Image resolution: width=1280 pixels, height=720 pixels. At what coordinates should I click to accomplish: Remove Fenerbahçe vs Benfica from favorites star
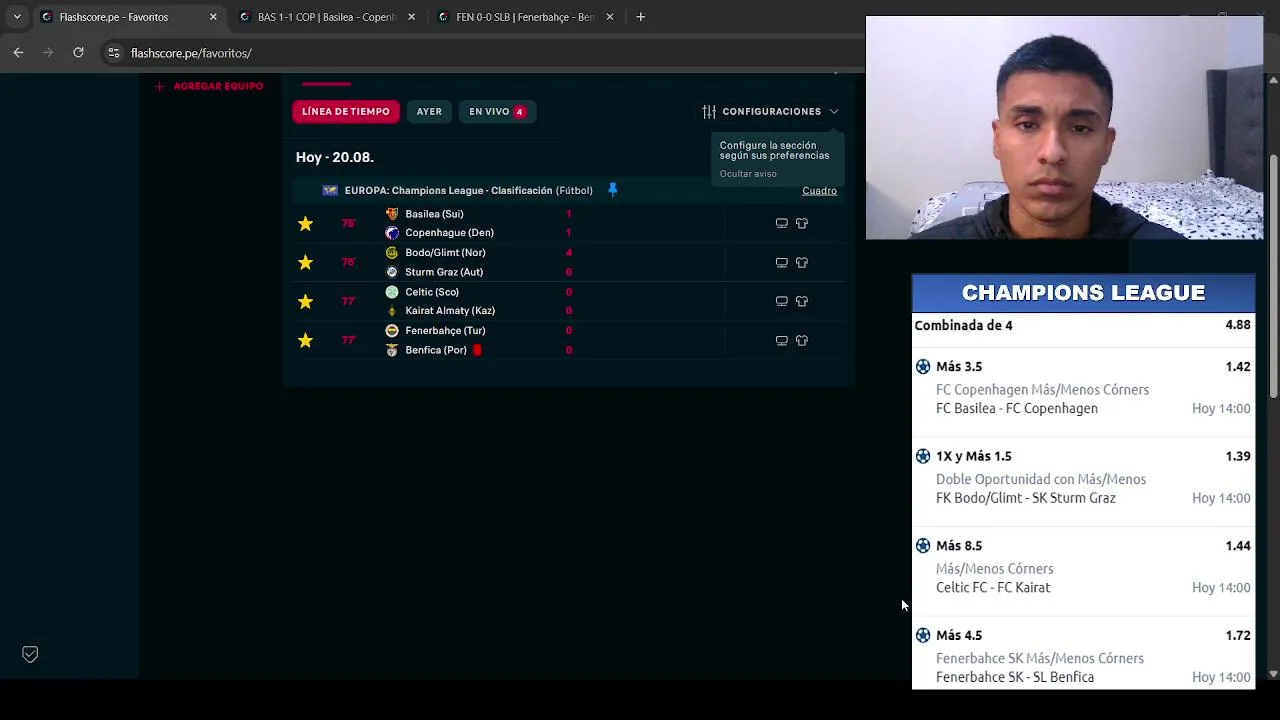point(305,340)
